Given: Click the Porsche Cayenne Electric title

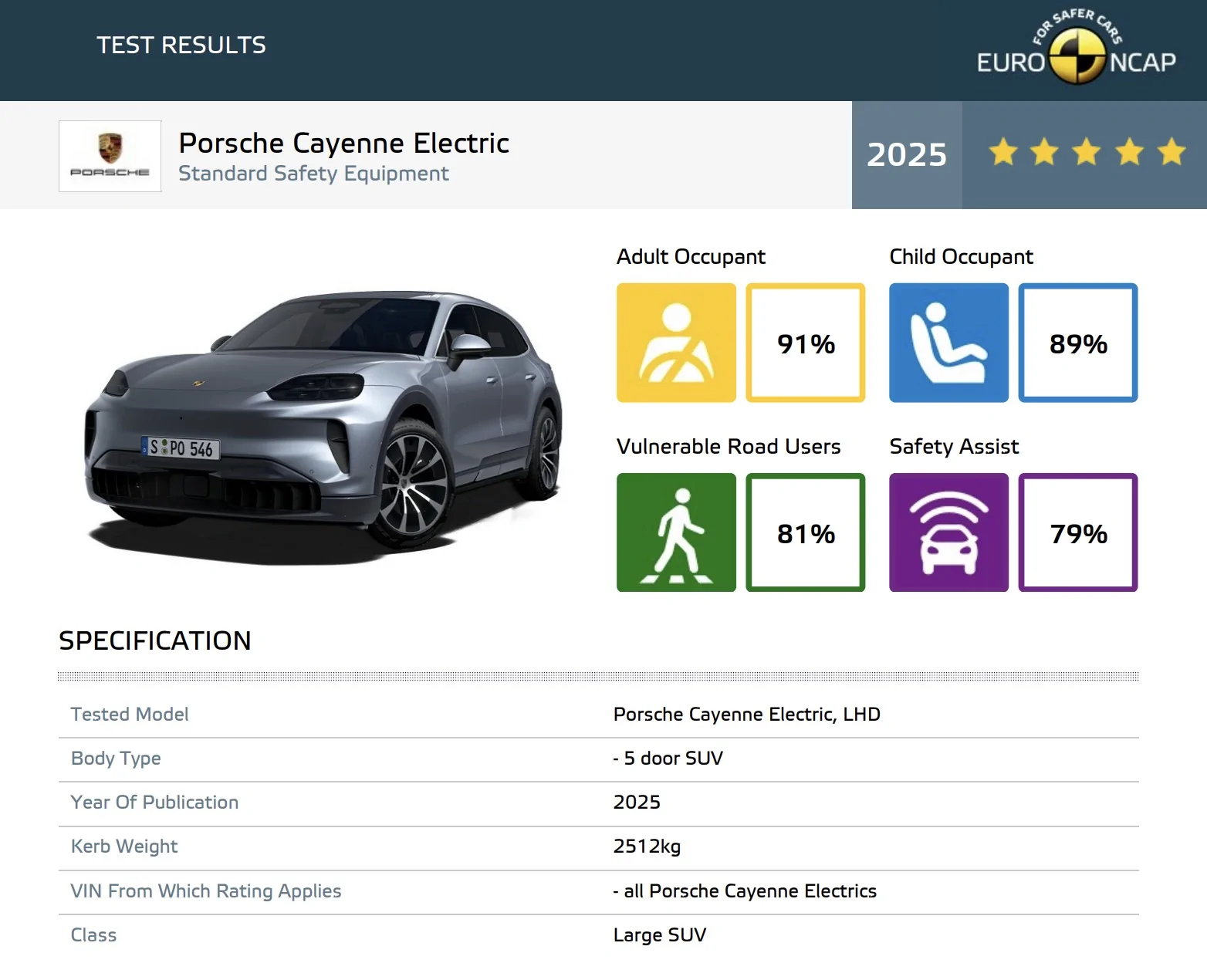Looking at the screenshot, I should coord(343,144).
